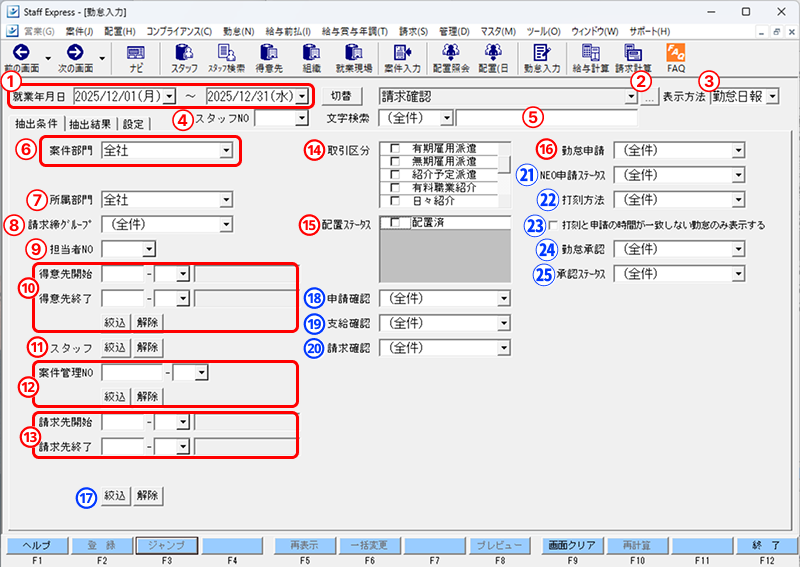The height and width of the screenshot is (567, 800).
Task: Click 絞込 button next to スタッフ label
Action: (115, 348)
